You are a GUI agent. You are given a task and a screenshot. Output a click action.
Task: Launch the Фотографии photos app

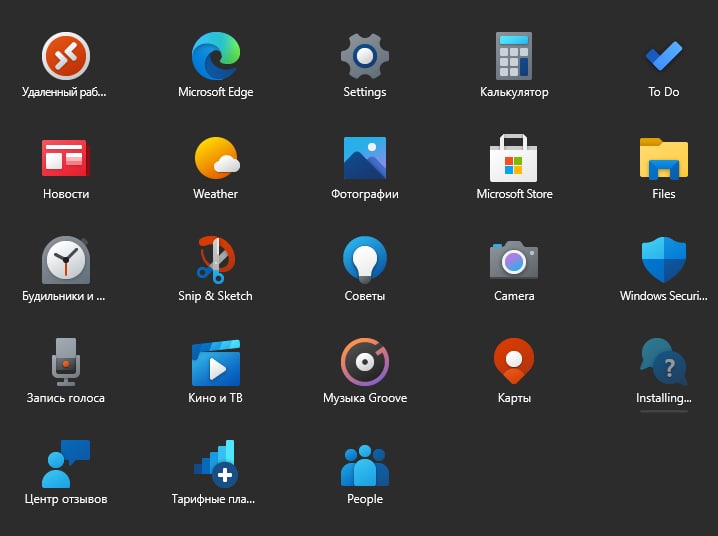pyautogui.click(x=364, y=158)
